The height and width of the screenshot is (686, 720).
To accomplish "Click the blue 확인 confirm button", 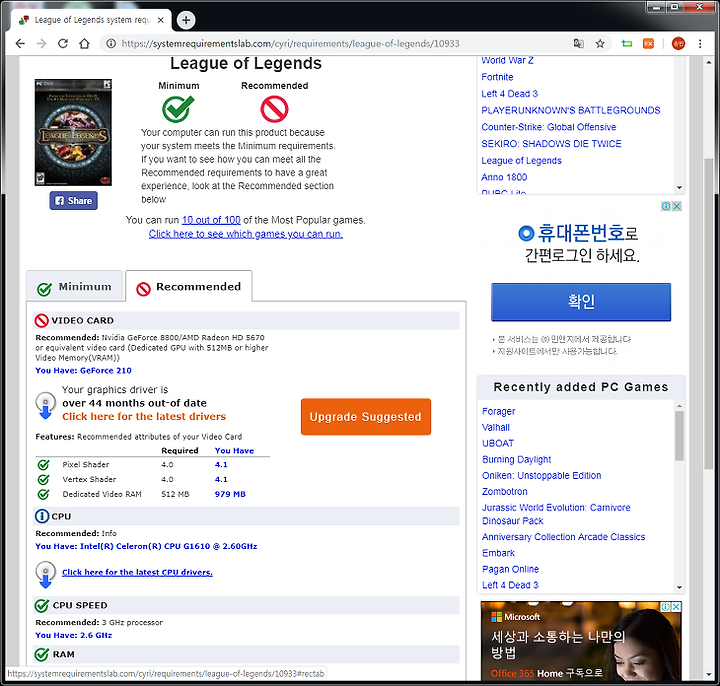I will [x=581, y=302].
